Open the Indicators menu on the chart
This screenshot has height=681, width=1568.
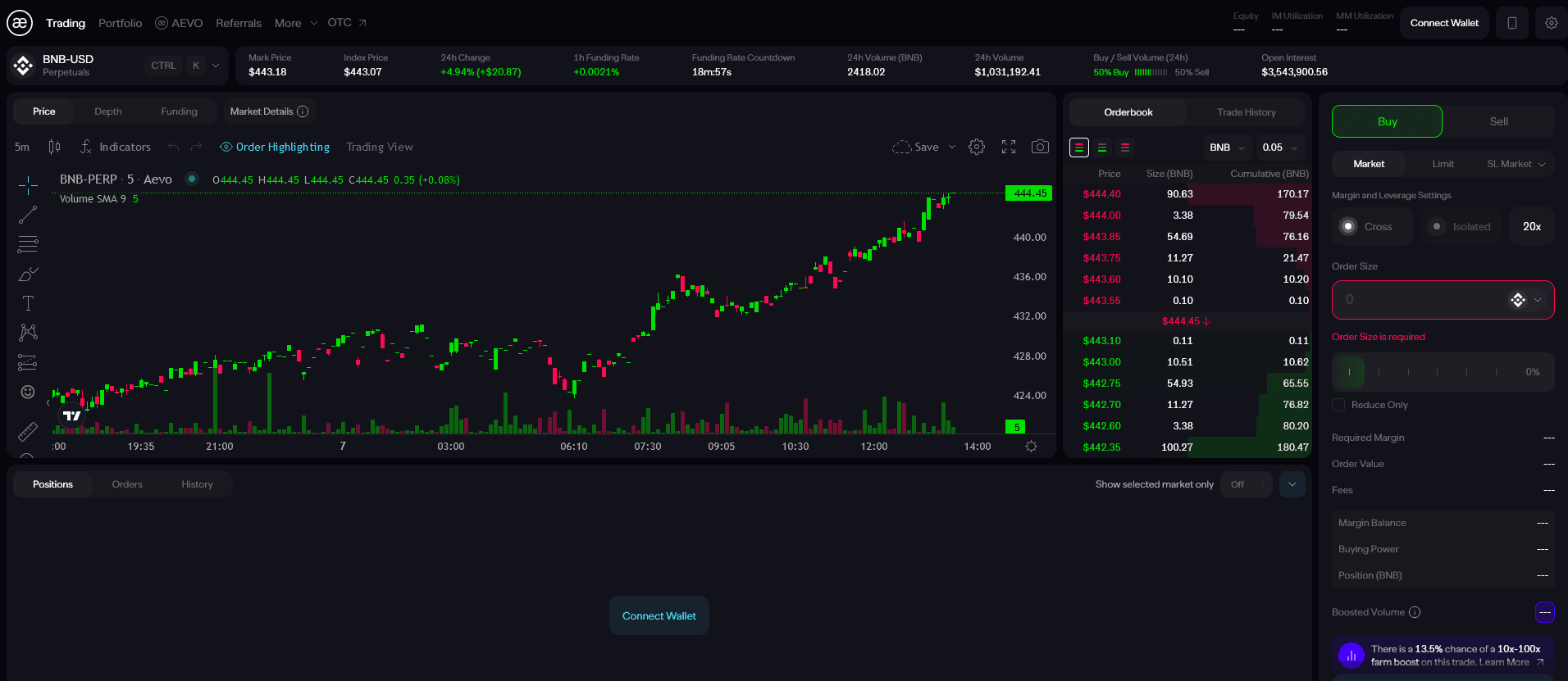[116, 147]
